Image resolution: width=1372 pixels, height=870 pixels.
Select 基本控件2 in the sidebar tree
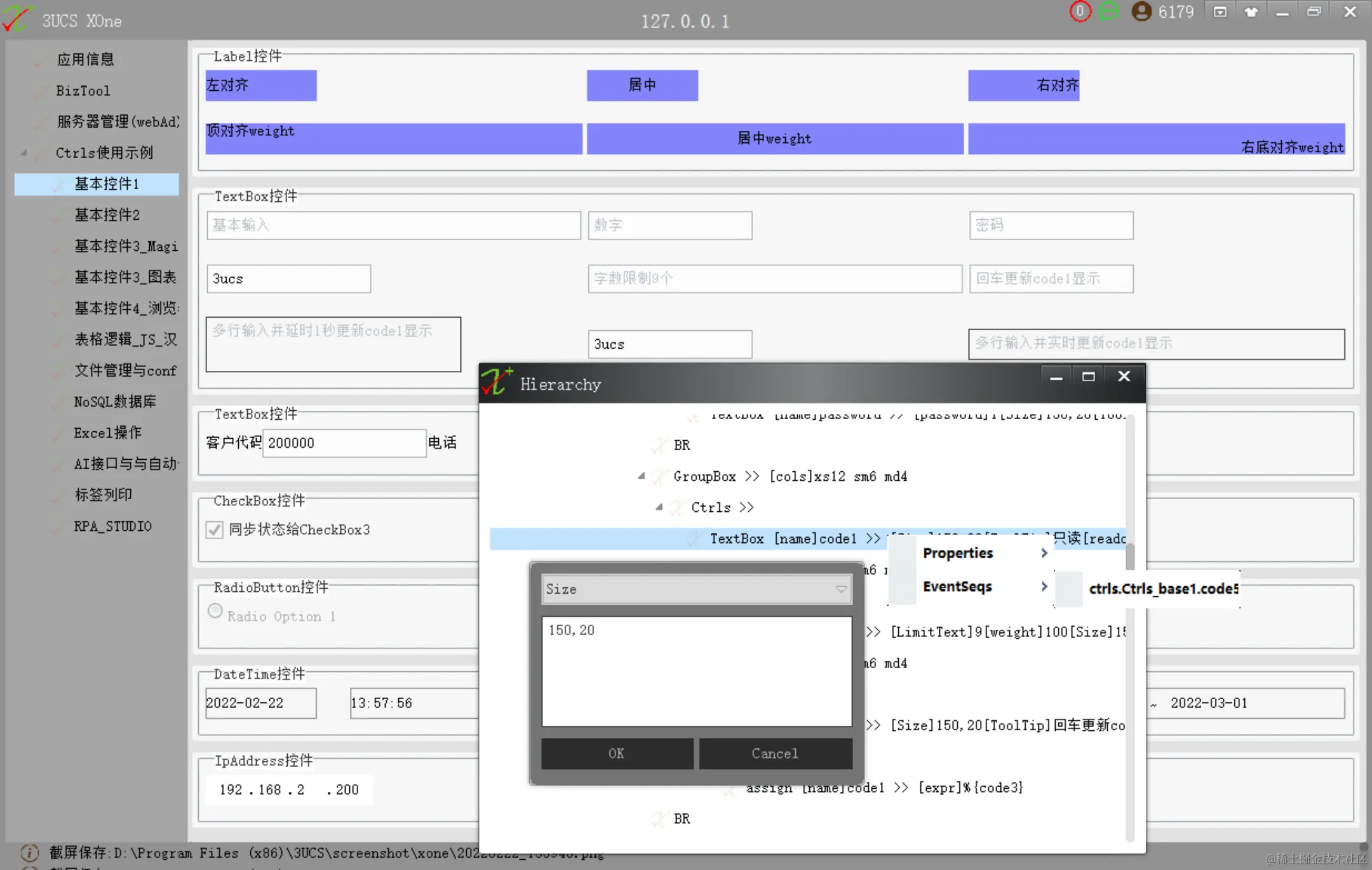[x=107, y=215]
